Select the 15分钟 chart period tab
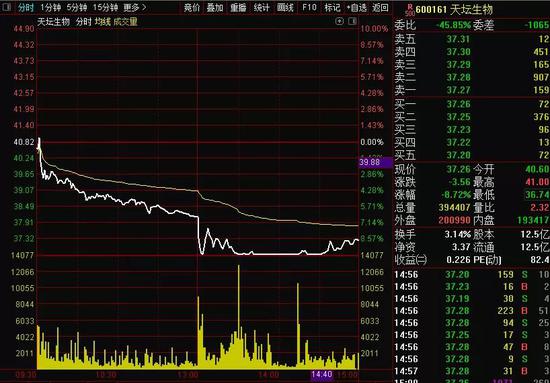 coord(105,7)
